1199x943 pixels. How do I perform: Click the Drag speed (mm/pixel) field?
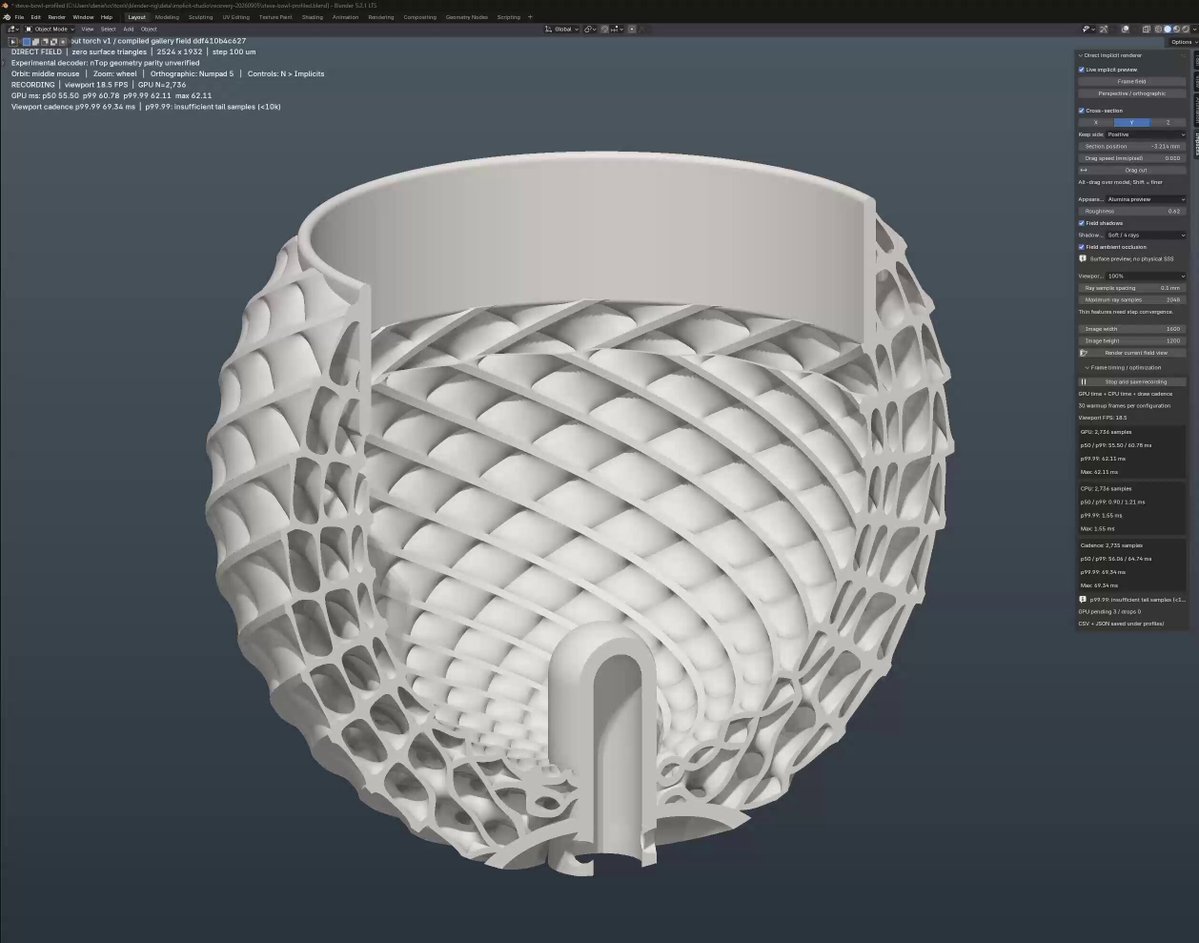pyautogui.click(x=1132, y=158)
